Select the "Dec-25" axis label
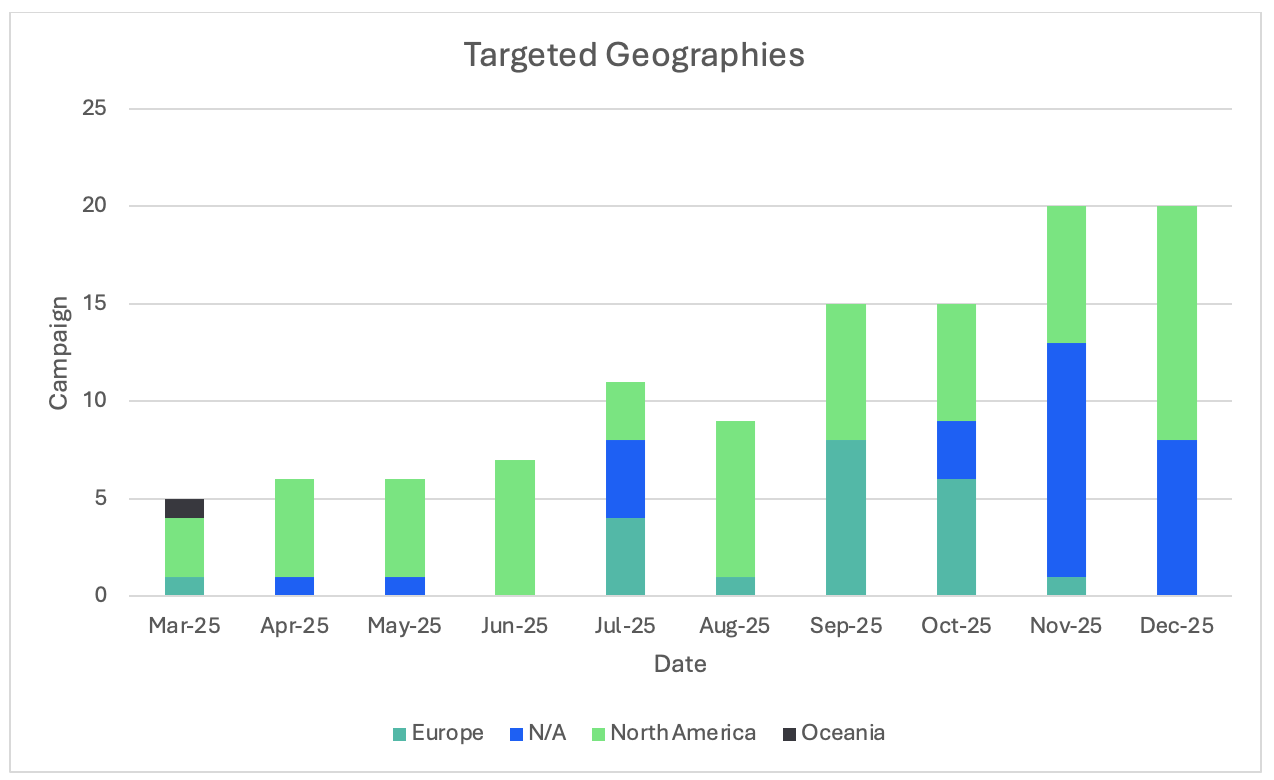1274x780 pixels. [x=1176, y=627]
